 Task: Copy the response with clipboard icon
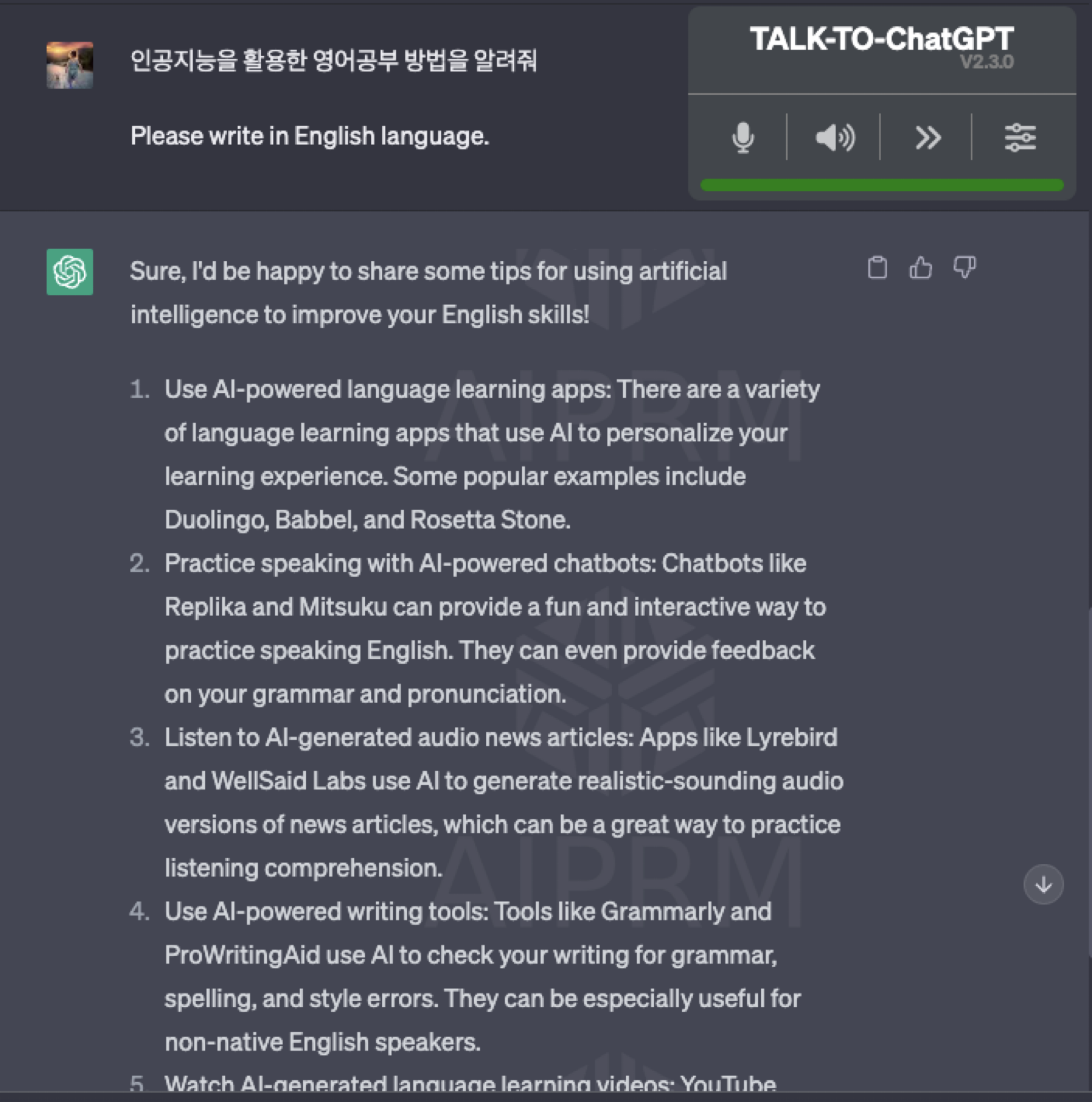point(877,267)
